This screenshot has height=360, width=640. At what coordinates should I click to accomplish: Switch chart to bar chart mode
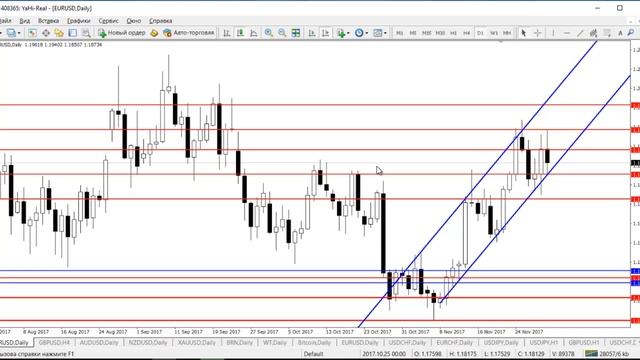tap(227, 33)
